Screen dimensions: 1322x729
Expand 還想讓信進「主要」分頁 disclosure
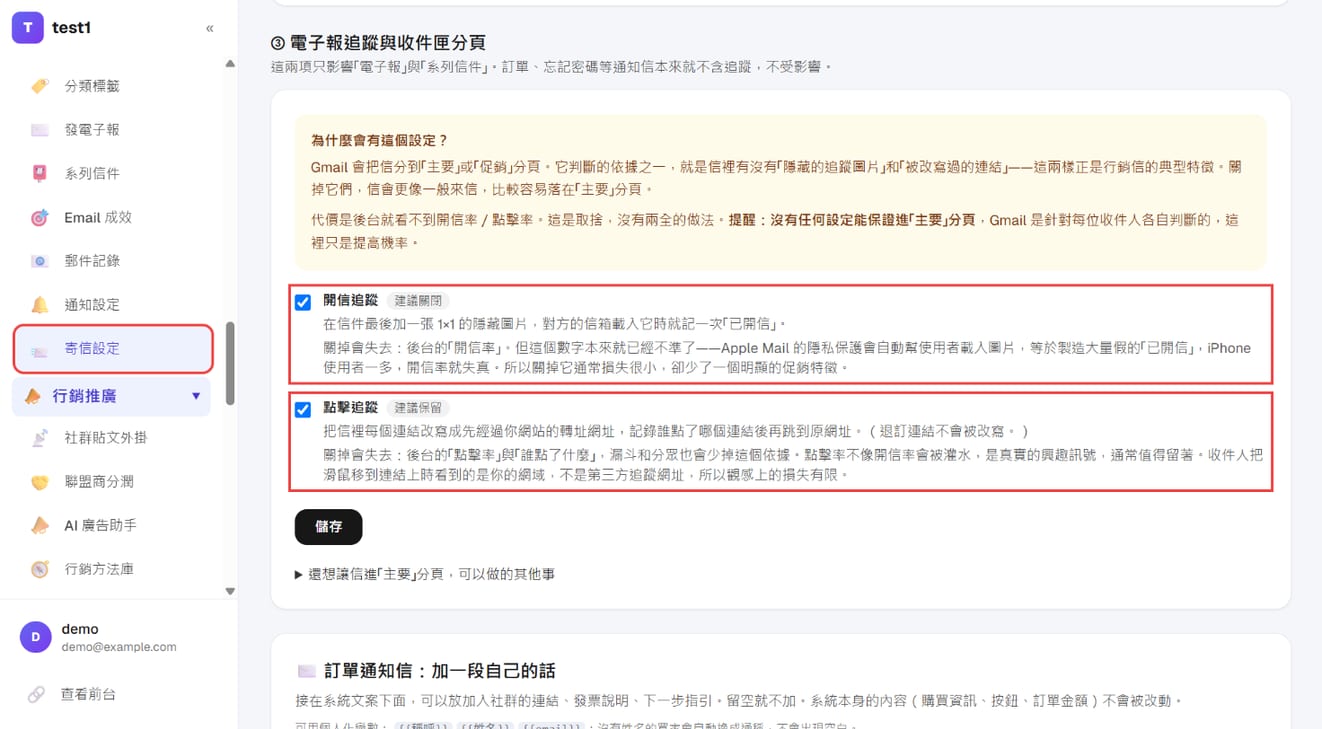coord(425,574)
